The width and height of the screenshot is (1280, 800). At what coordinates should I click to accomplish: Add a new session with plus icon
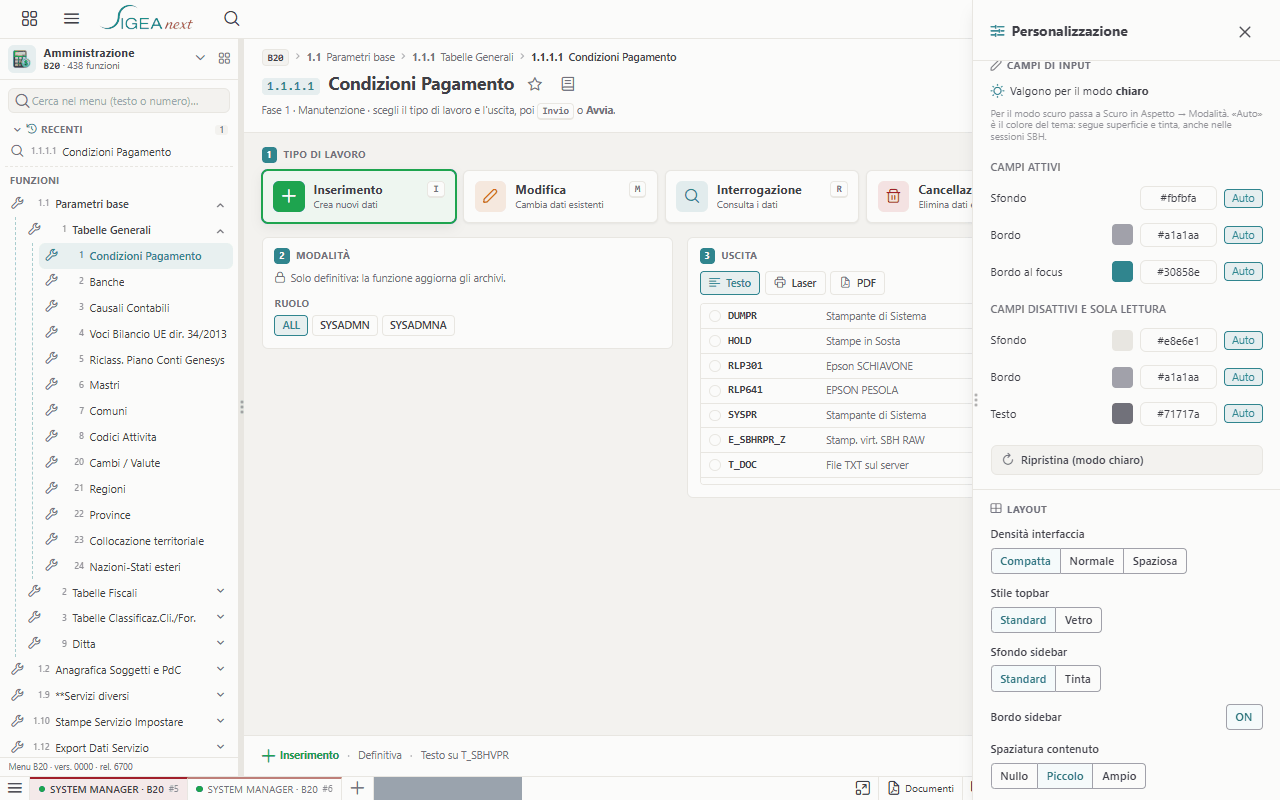357,788
